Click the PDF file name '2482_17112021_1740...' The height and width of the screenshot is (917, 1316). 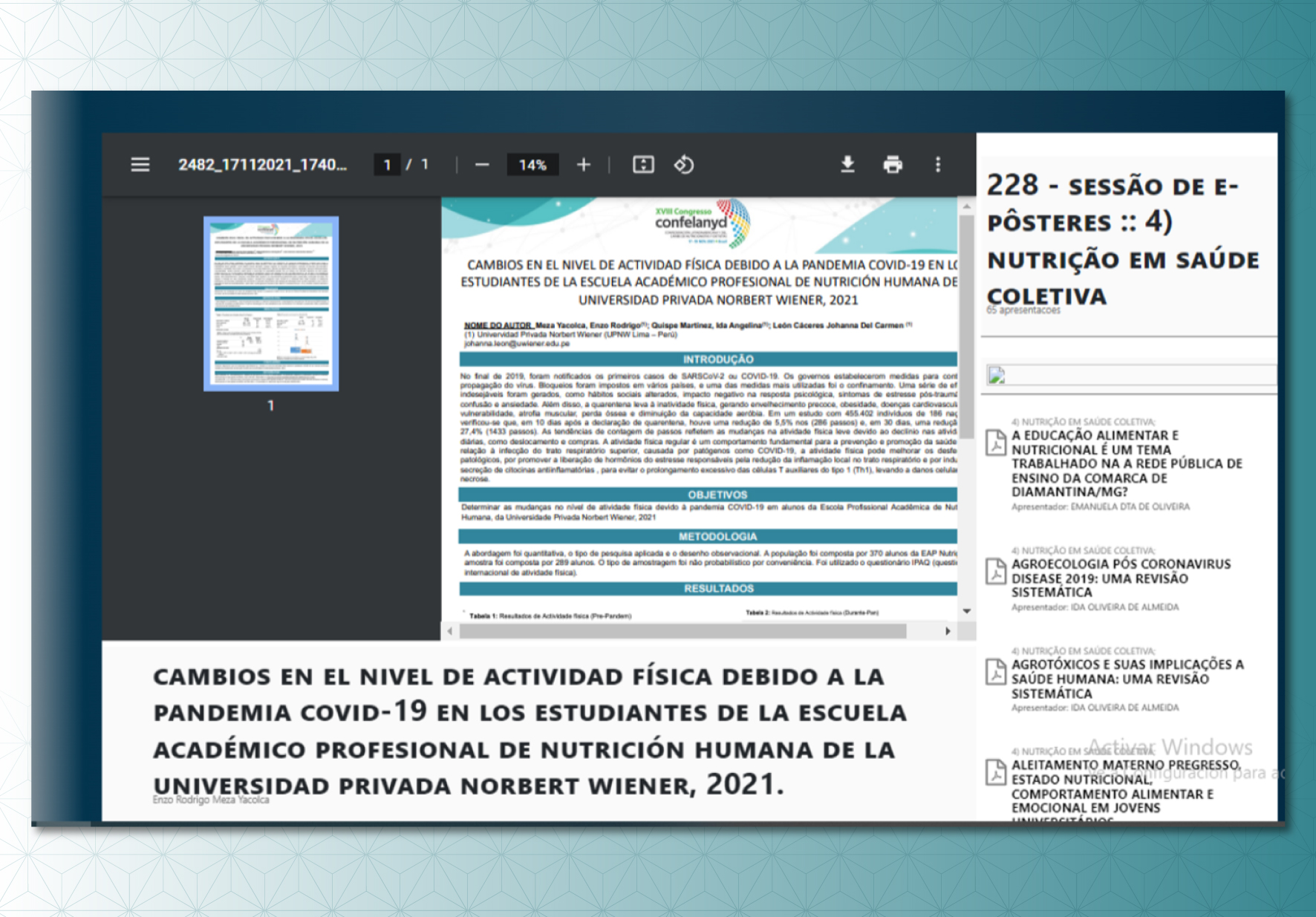tap(262, 164)
